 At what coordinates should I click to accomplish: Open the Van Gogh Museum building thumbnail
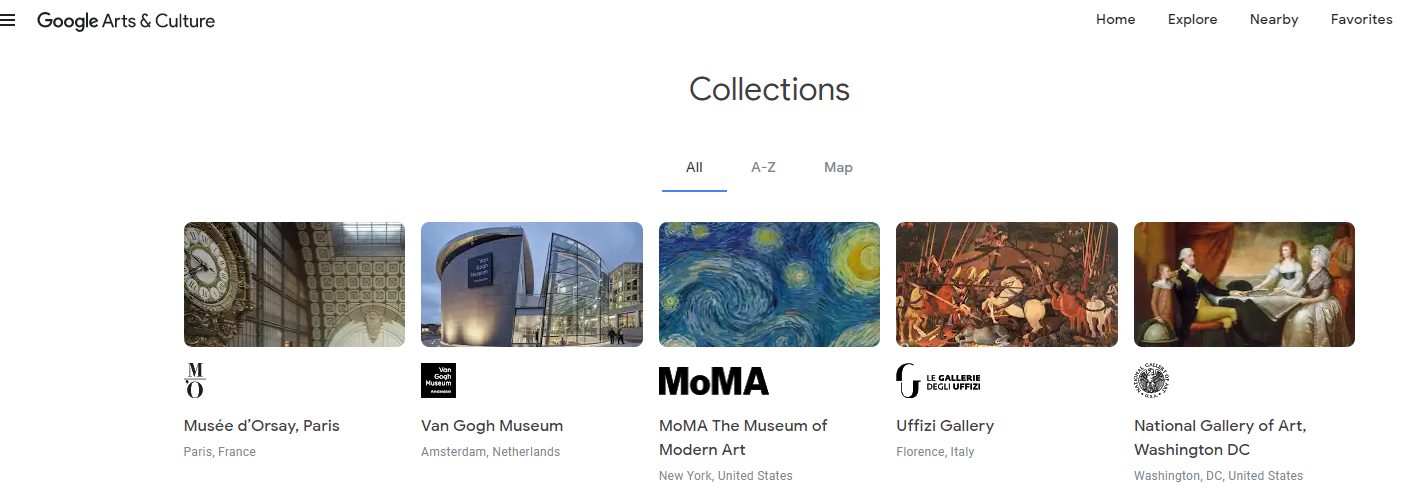click(532, 284)
